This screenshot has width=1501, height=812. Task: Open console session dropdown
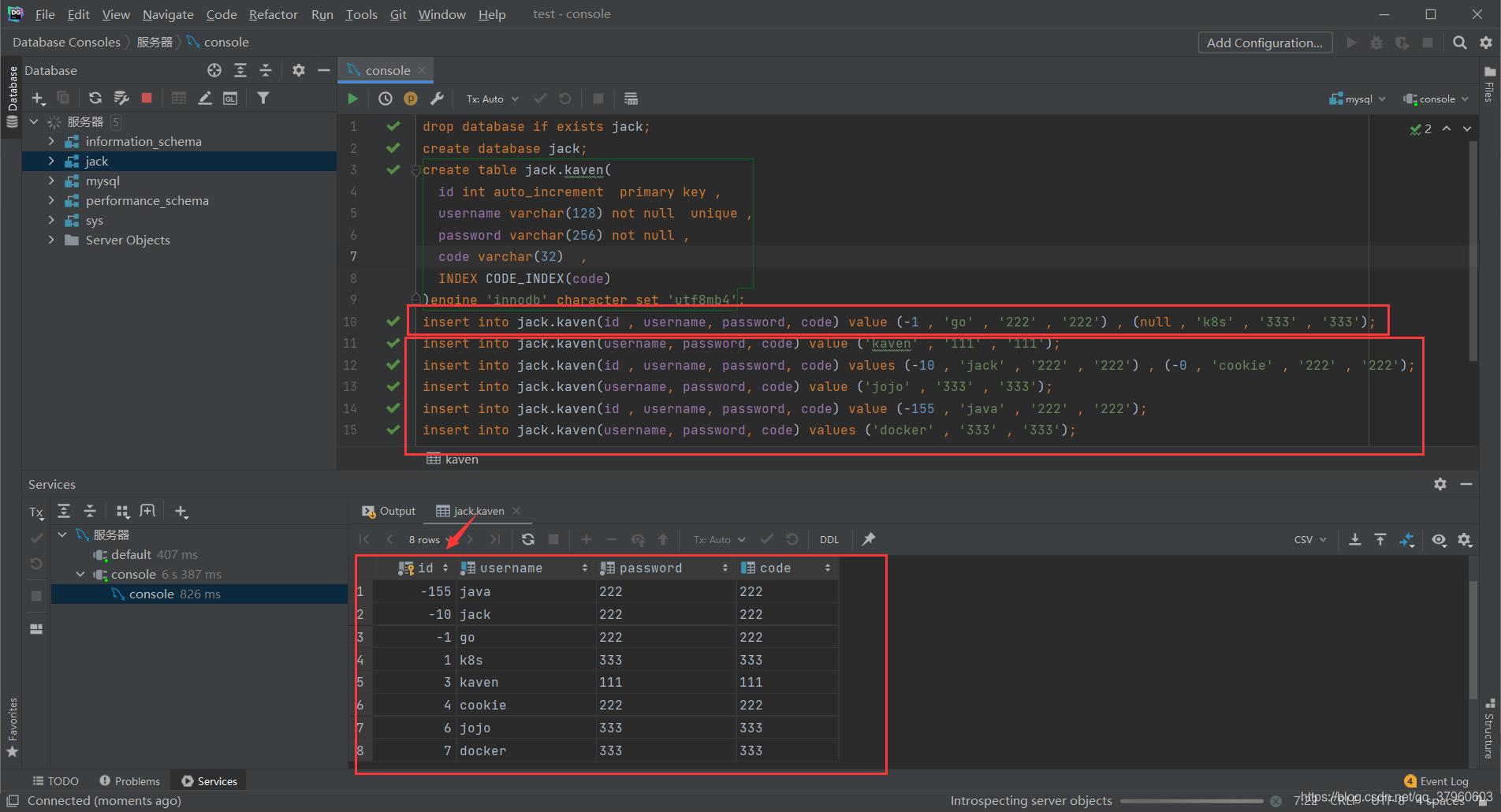[x=1436, y=99]
